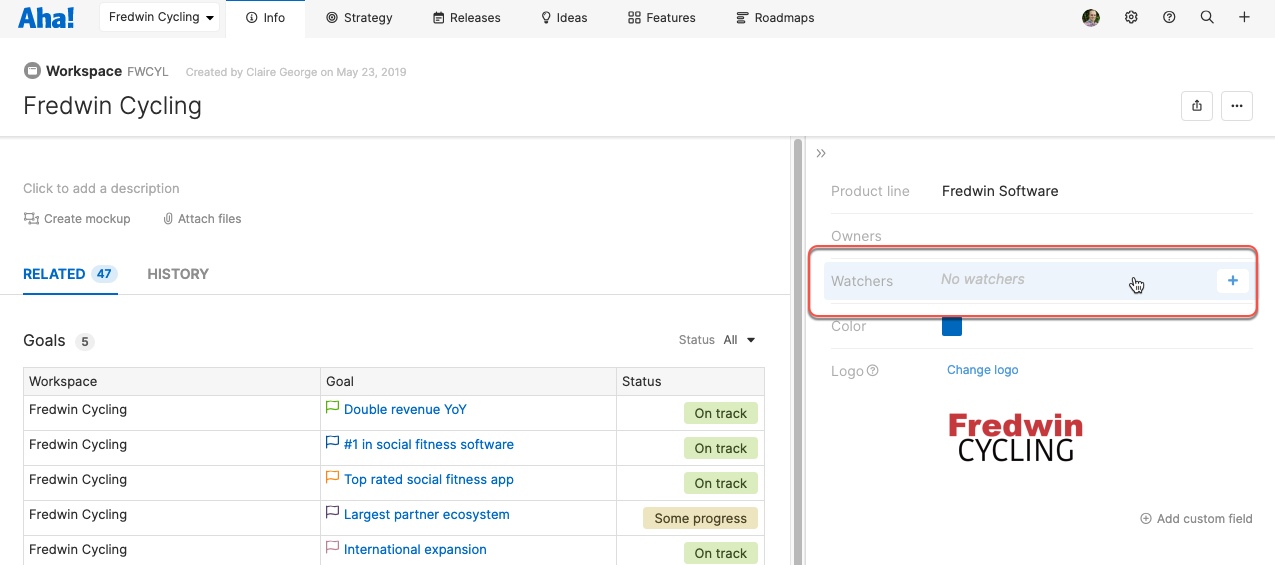Select the HISTORY tab
Screen dimensions: 1275x565
[178, 274]
